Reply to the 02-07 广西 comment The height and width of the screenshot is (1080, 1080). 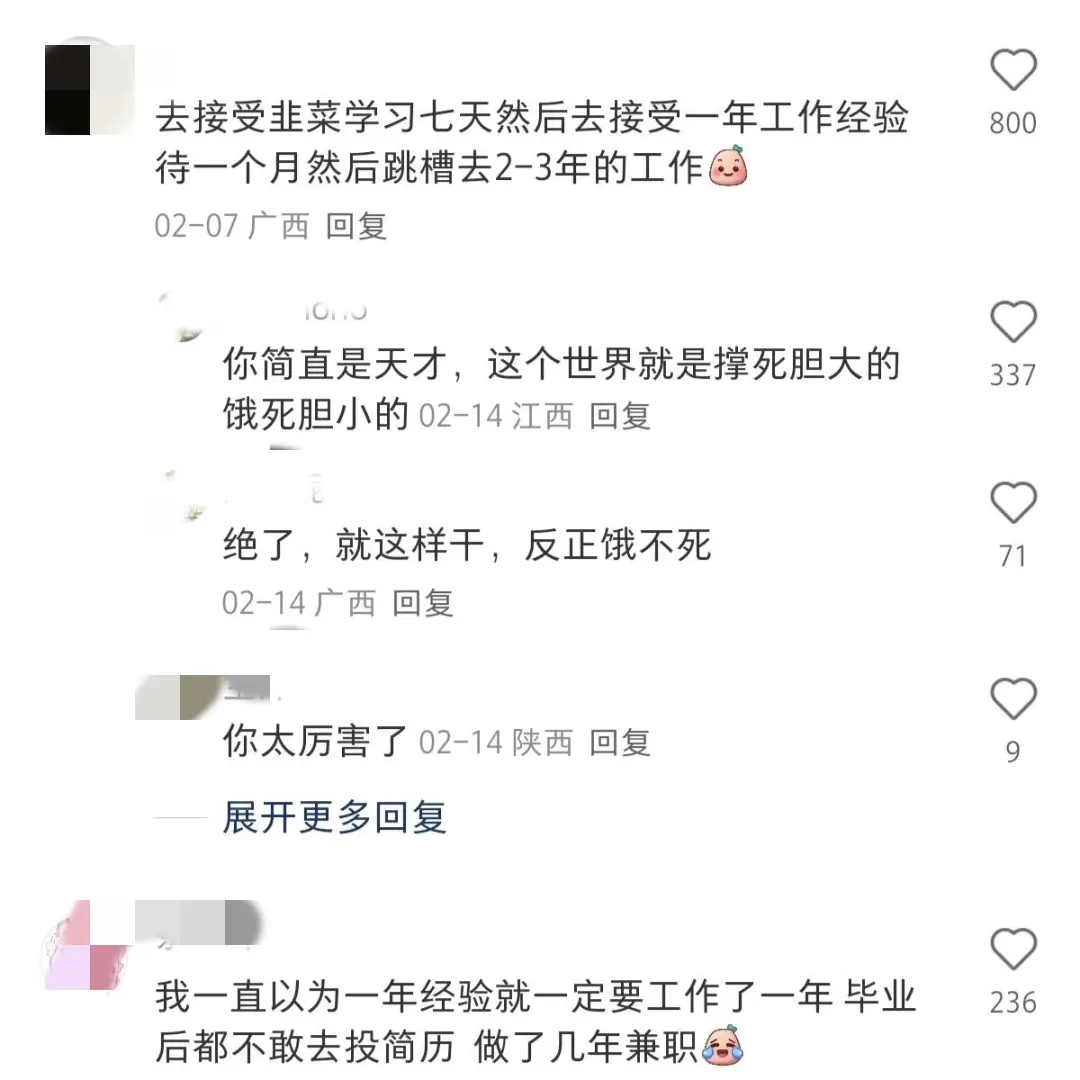click(x=356, y=226)
